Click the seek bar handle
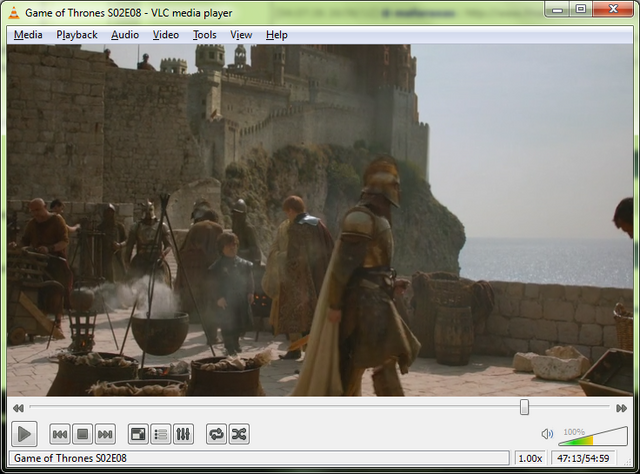 coord(524,407)
